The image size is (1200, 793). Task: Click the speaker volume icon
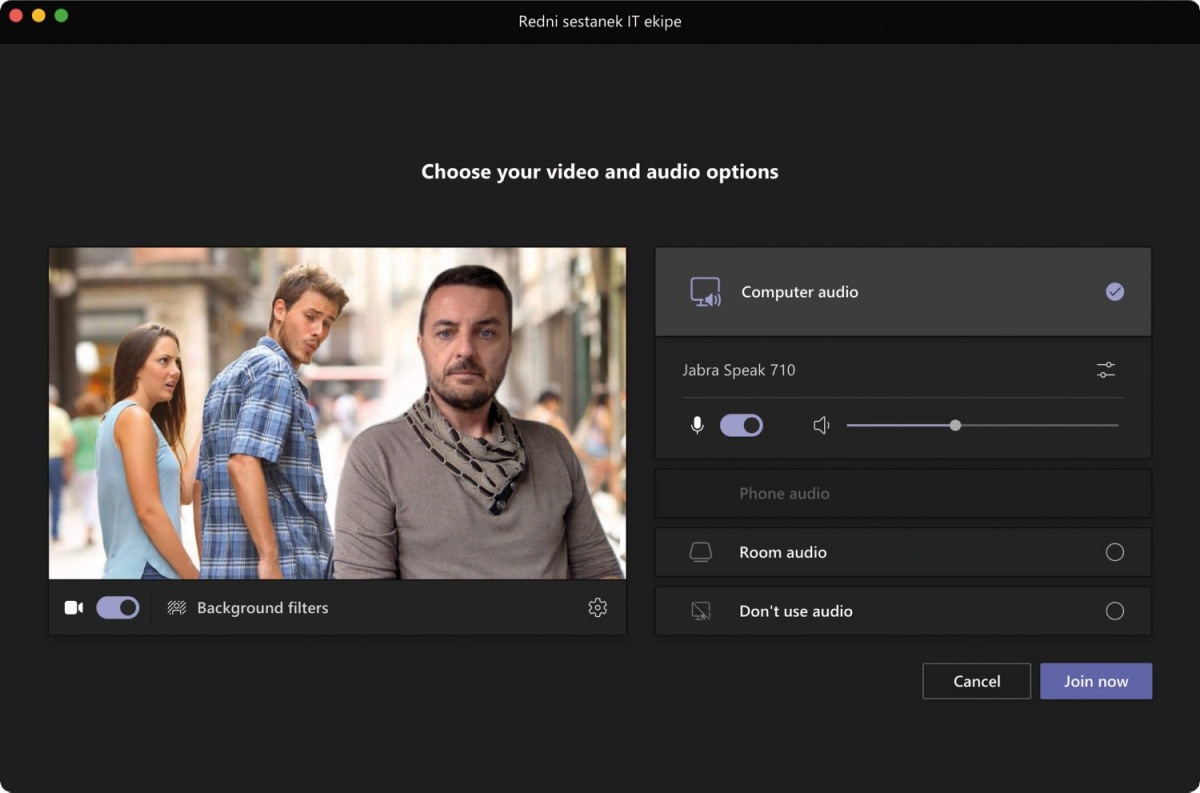(x=822, y=425)
